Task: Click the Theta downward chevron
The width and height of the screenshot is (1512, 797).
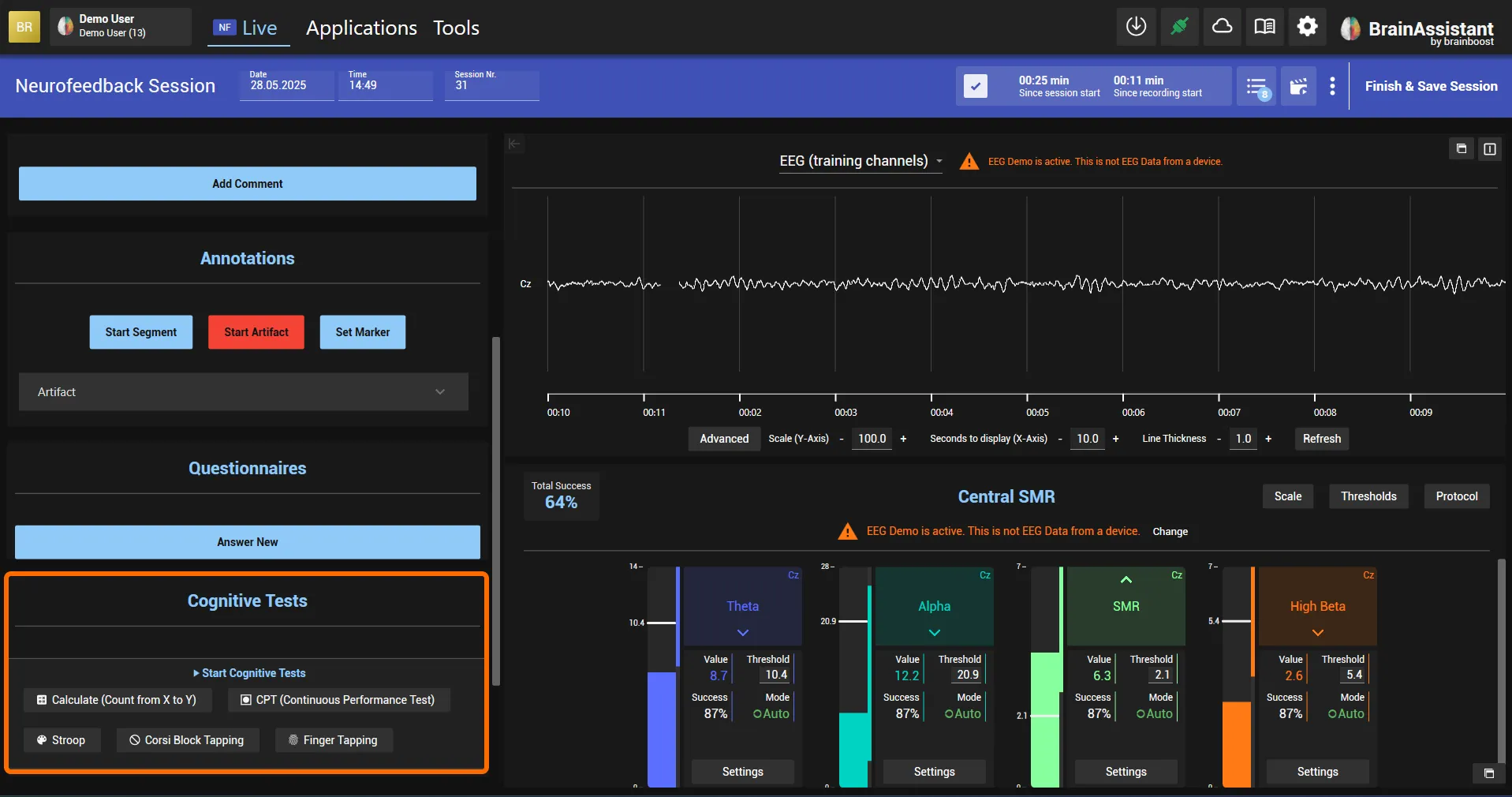Action: 743,633
